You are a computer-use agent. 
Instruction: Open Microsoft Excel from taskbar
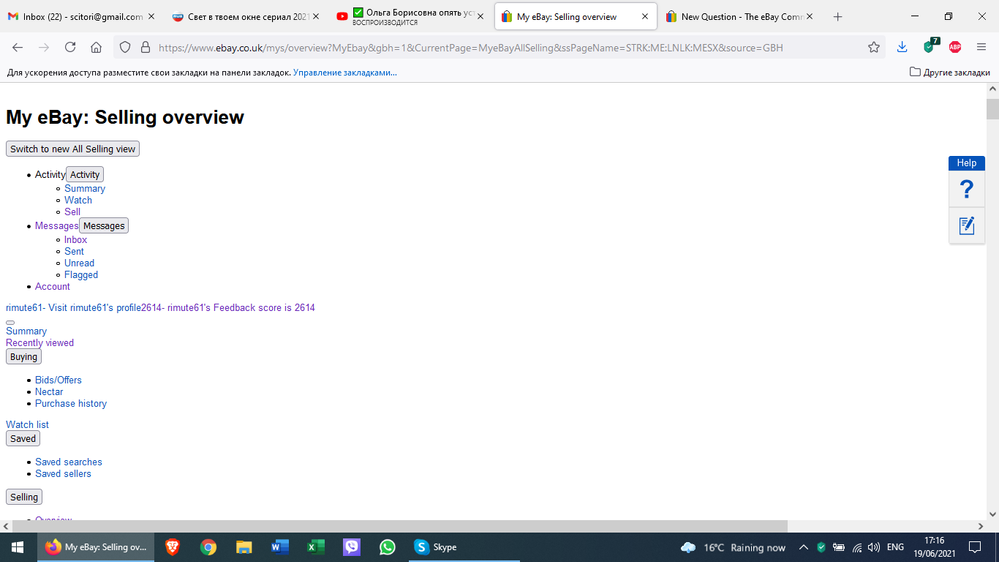[315, 547]
